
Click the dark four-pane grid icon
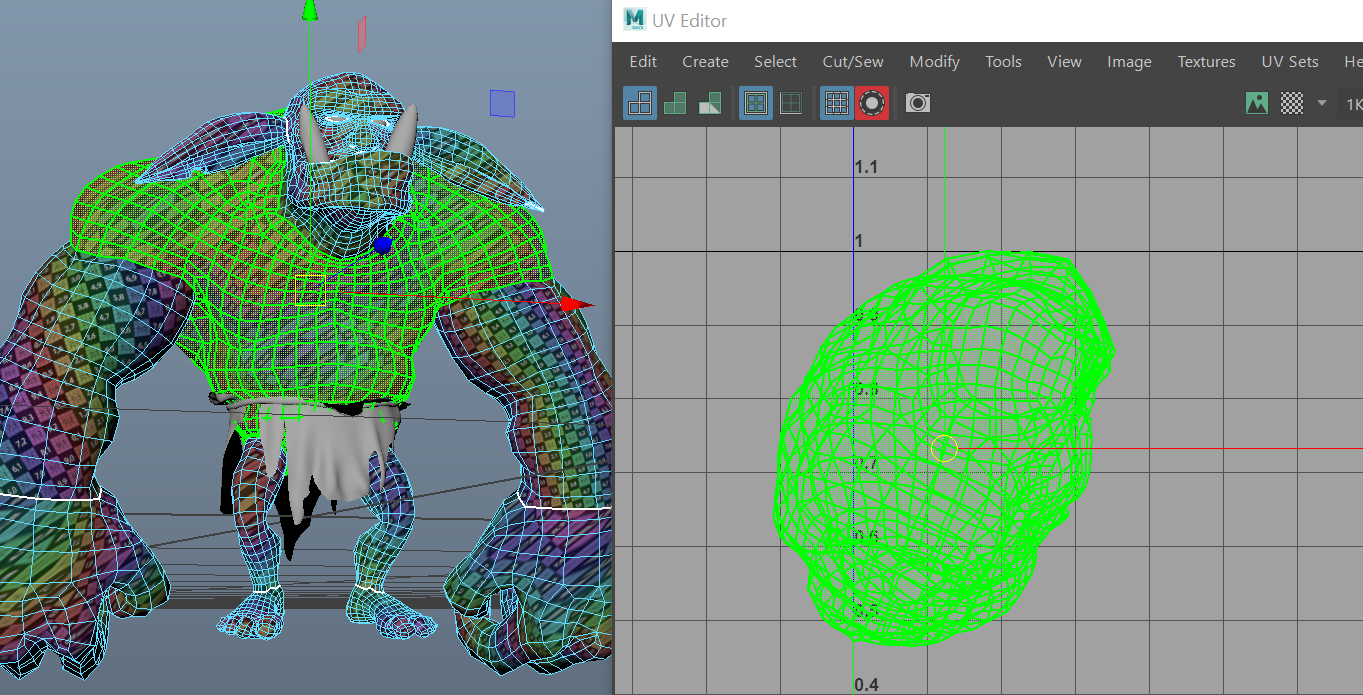791,103
